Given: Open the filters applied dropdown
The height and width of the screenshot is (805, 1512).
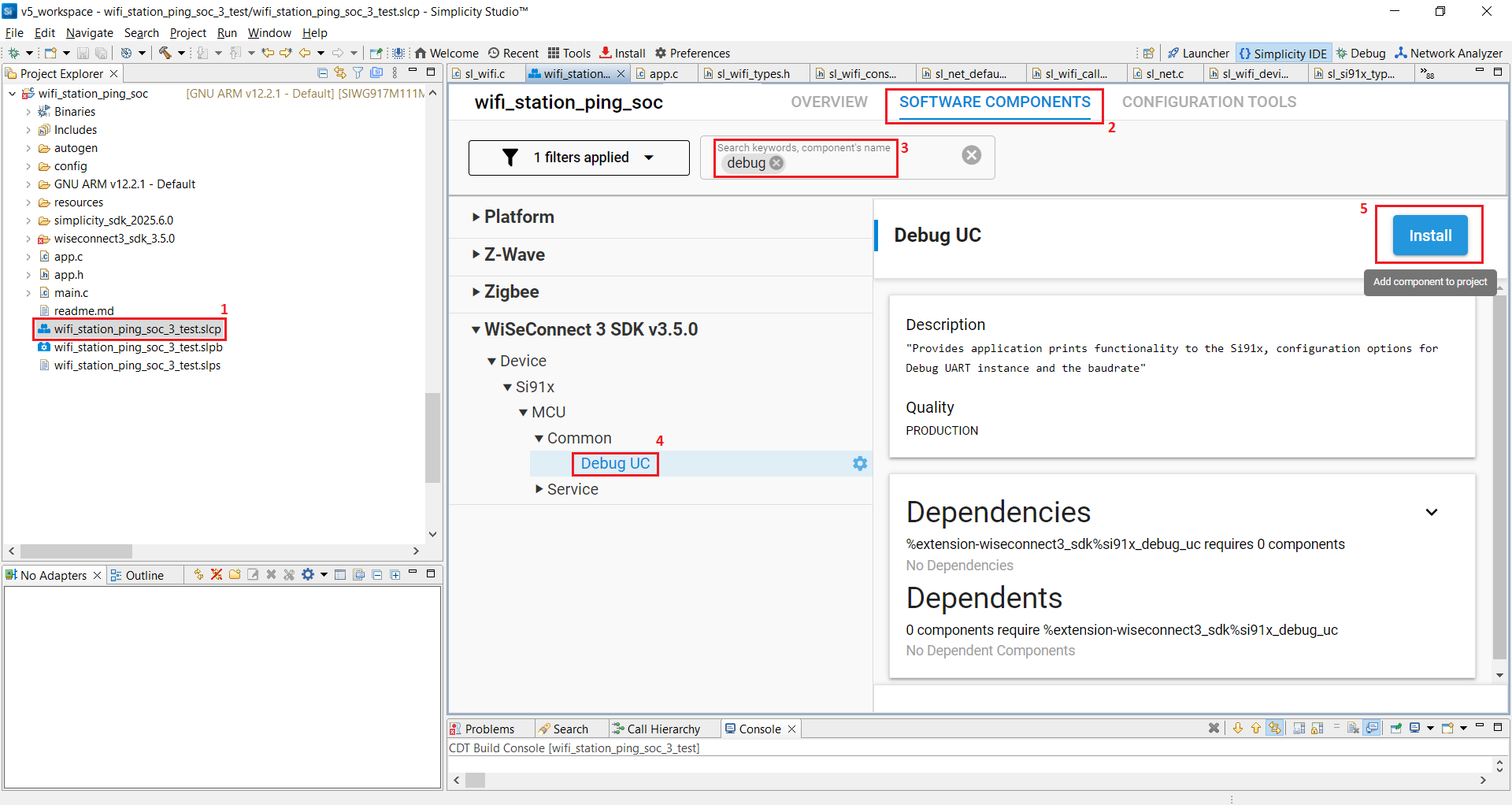Looking at the screenshot, I should (579, 158).
